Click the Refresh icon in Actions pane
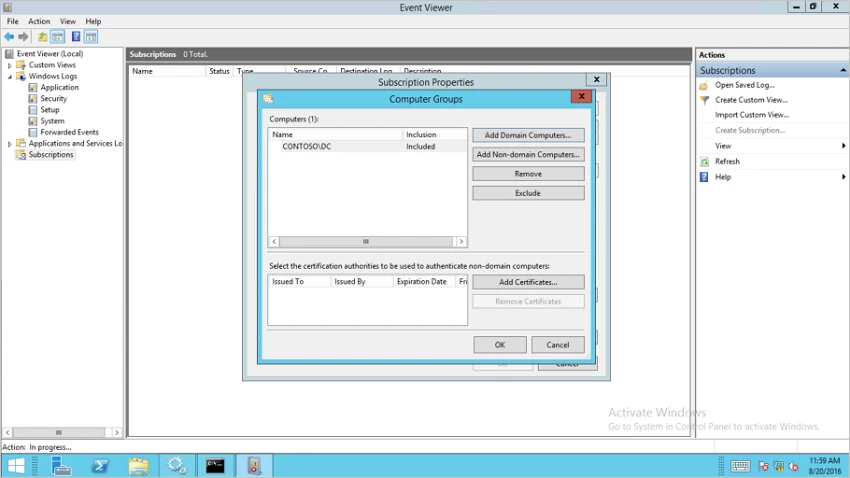This screenshot has width=850, height=478. [705, 162]
